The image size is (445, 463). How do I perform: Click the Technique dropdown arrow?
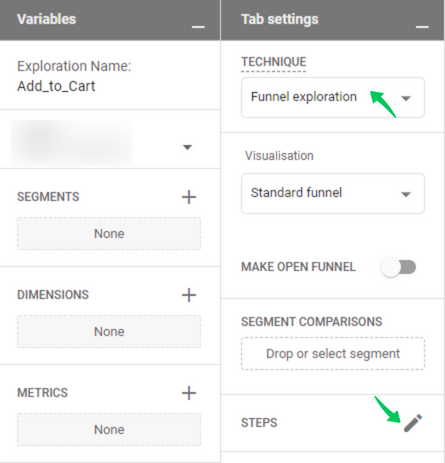pyautogui.click(x=406, y=98)
